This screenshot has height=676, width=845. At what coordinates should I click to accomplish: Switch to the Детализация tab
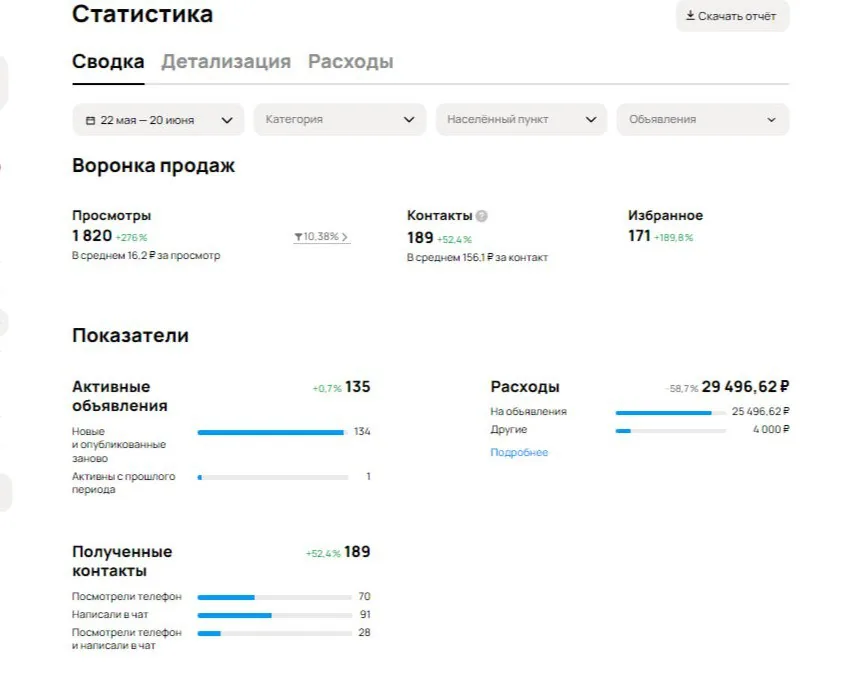pyautogui.click(x=226, y=61)
